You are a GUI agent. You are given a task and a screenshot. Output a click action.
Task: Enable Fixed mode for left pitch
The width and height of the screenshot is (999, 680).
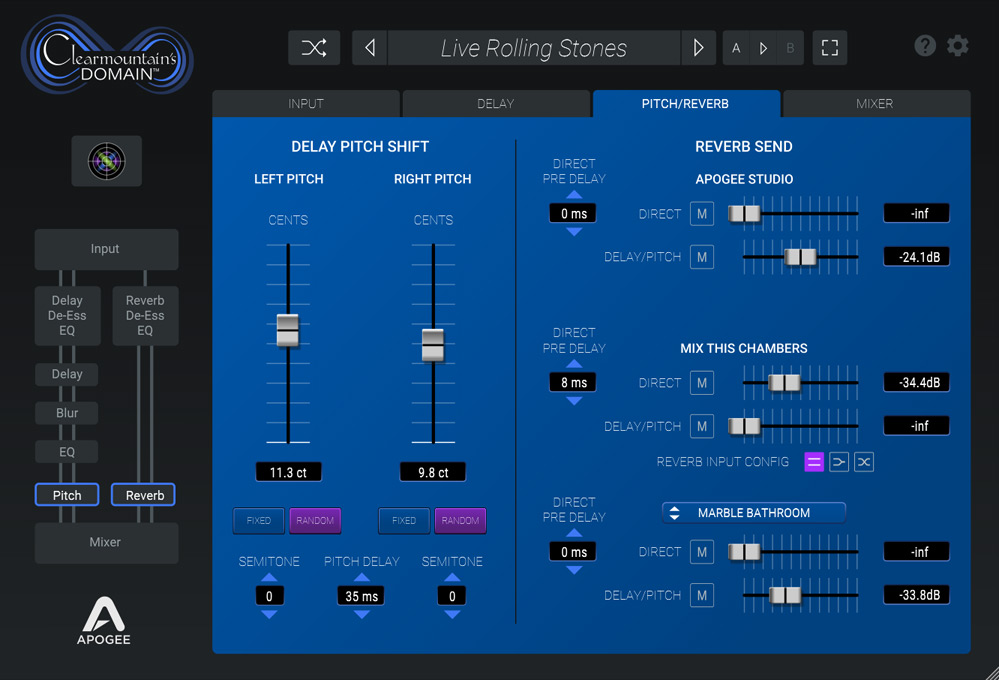(259, 521)
